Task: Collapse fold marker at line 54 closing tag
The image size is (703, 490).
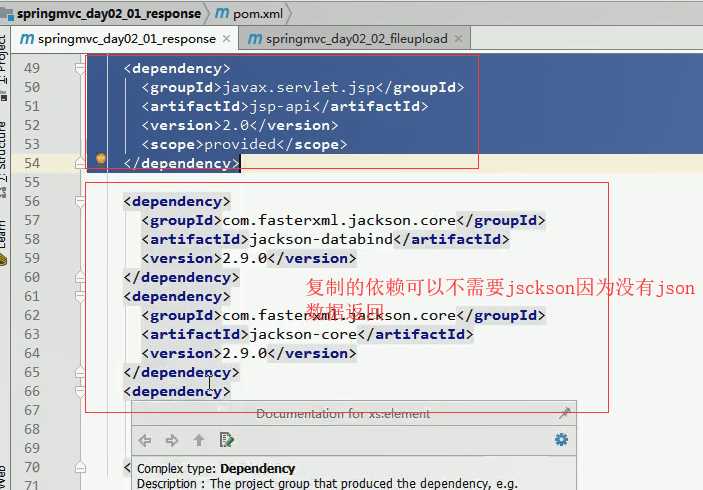Action: 80,163
